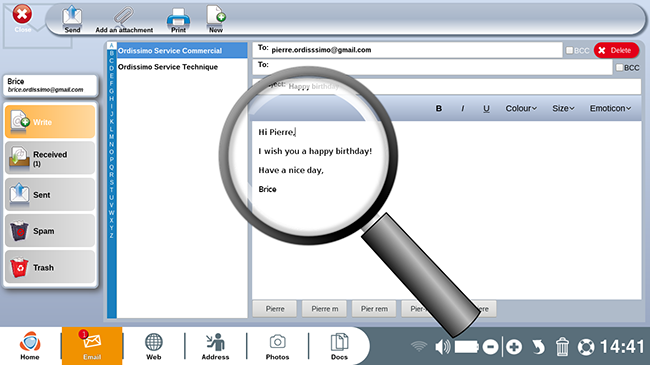650x365 pixels.
Task: Open the Email app in the bottom bar
Action: (x=92, y=346)
